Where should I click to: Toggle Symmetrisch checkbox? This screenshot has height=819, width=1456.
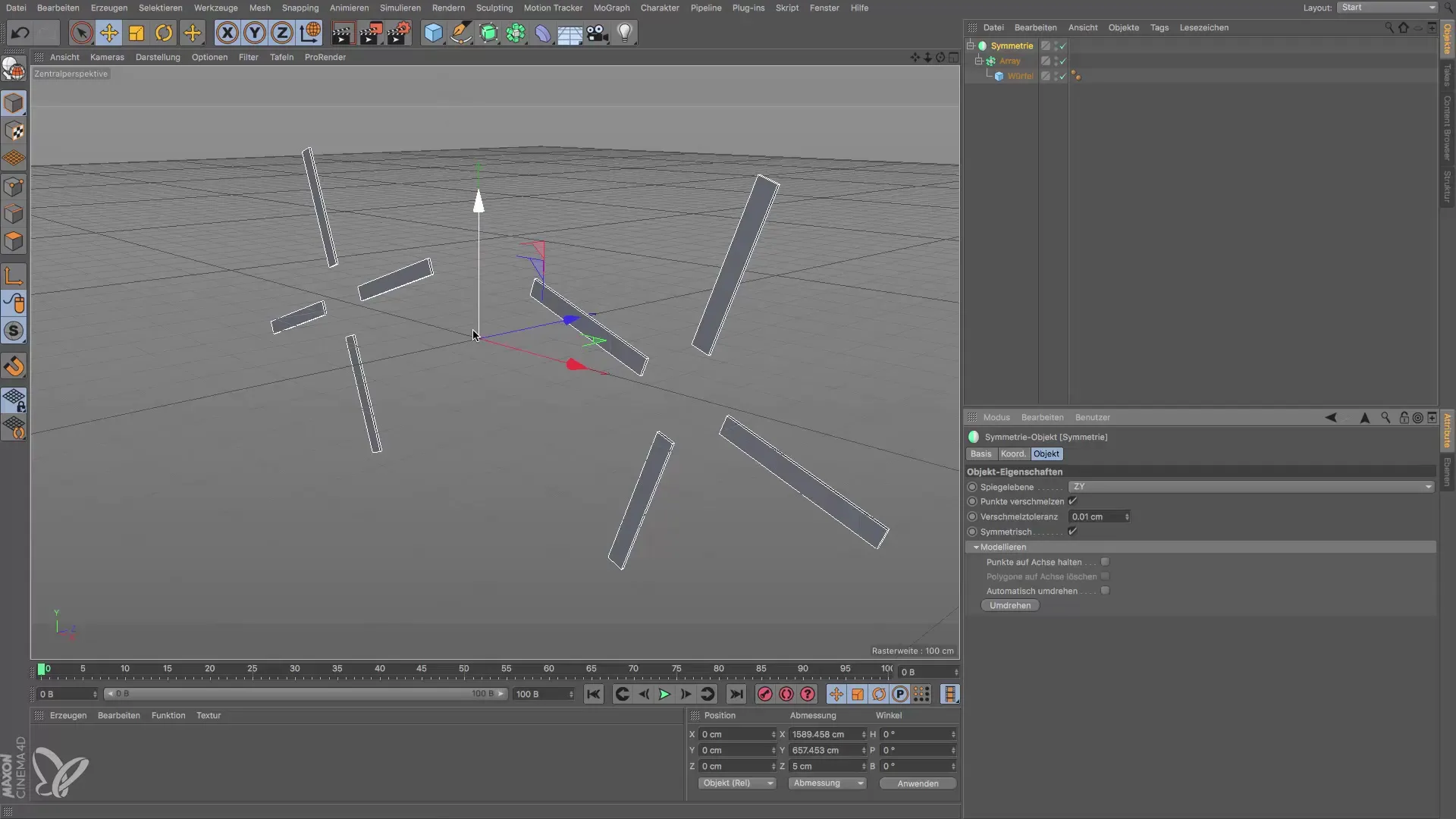1072,532
